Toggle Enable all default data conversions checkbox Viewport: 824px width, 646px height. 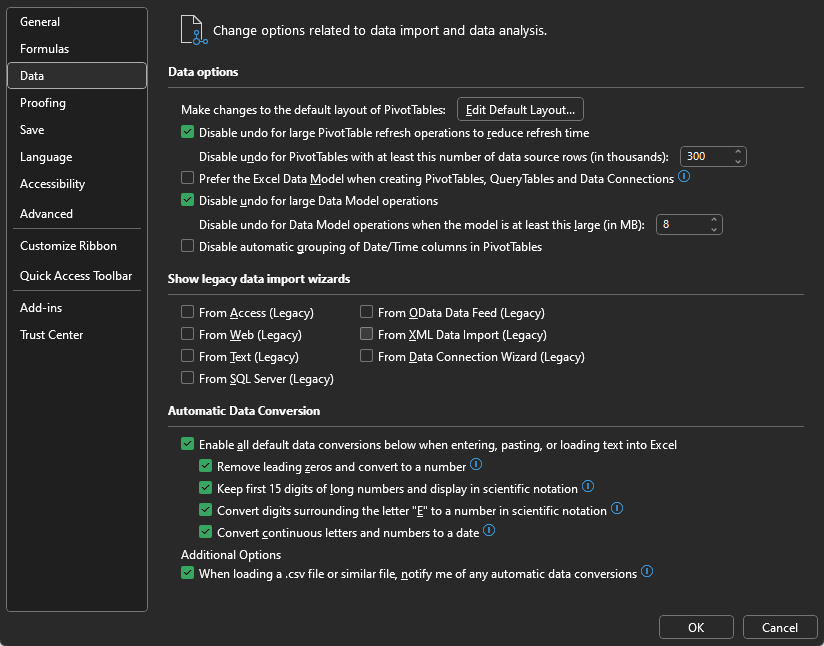188,444
